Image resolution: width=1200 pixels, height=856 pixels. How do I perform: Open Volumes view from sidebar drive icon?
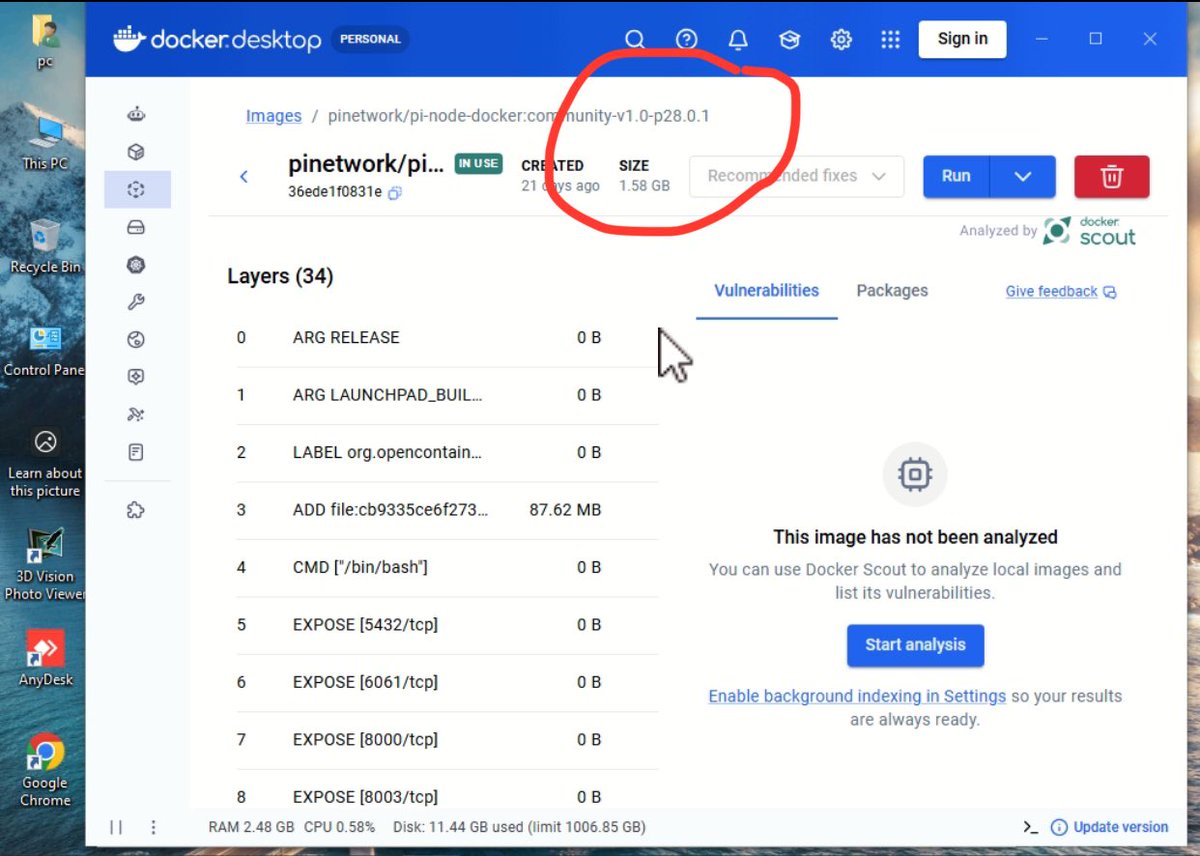pyautogui.click(x=137, y=227)
